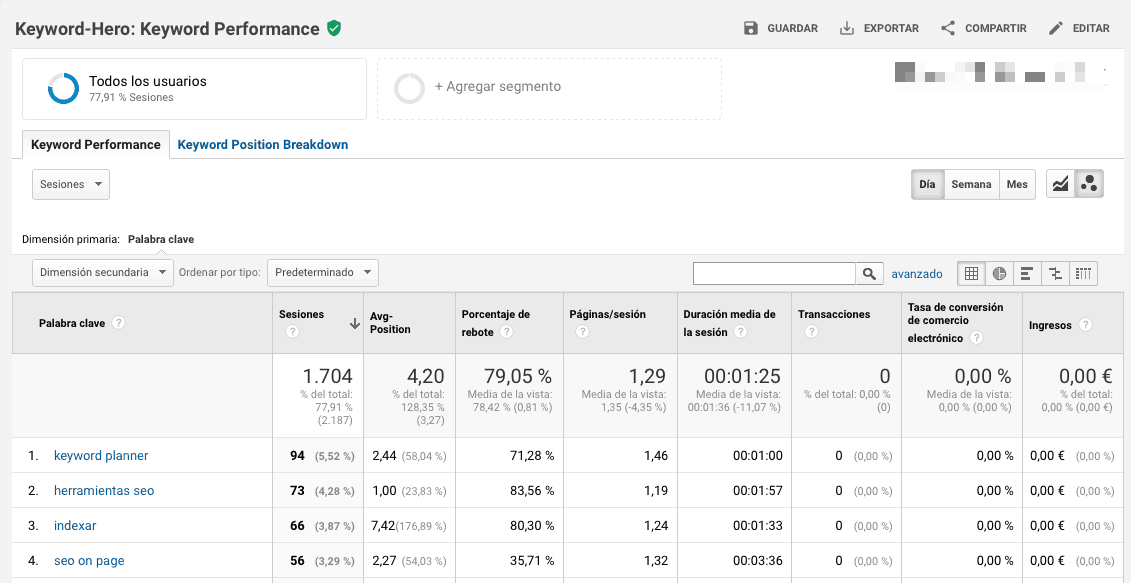
Task: Switch to motion chart bubbles icon
Action: click(x=1089, y=184)
